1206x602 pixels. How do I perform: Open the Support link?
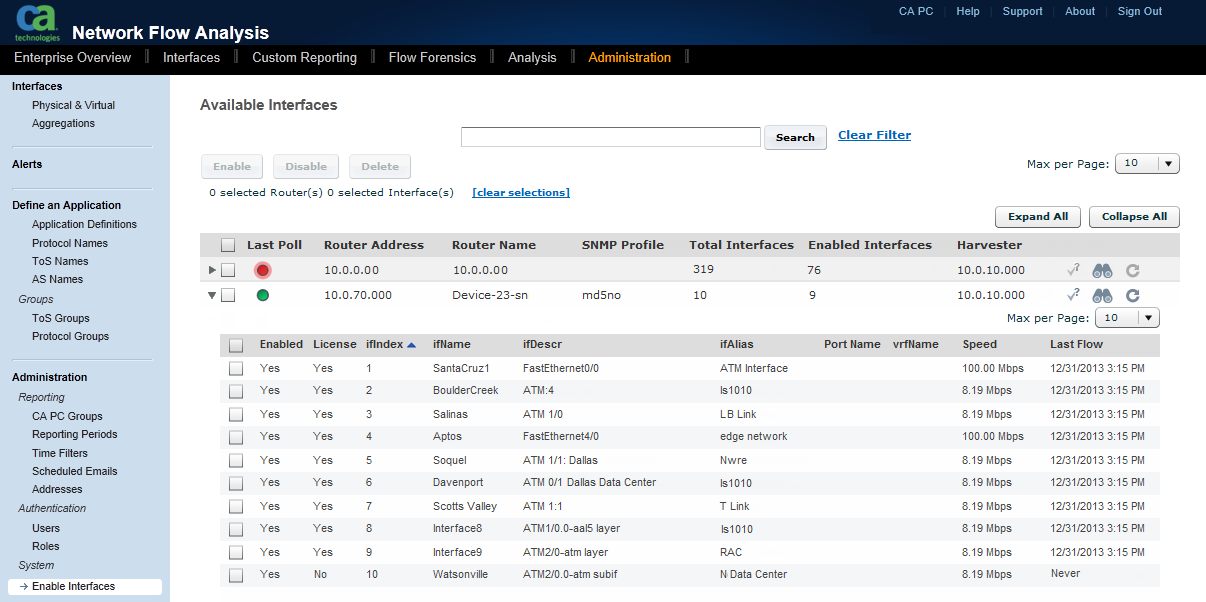(1022, 11)
